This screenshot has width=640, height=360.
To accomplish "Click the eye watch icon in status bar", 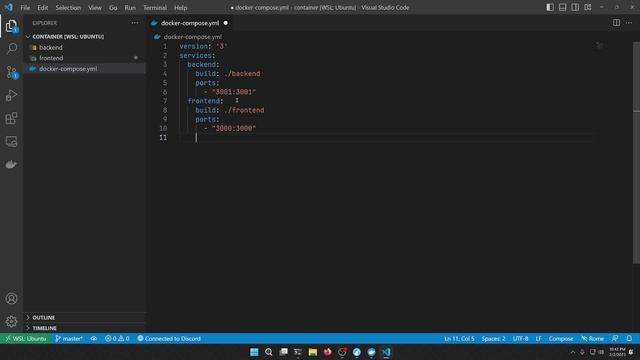I will click(x=94, y=338).
